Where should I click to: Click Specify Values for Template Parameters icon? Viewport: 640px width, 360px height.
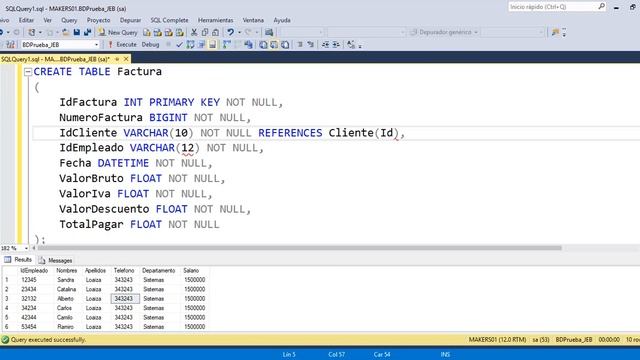pos(351,44)
